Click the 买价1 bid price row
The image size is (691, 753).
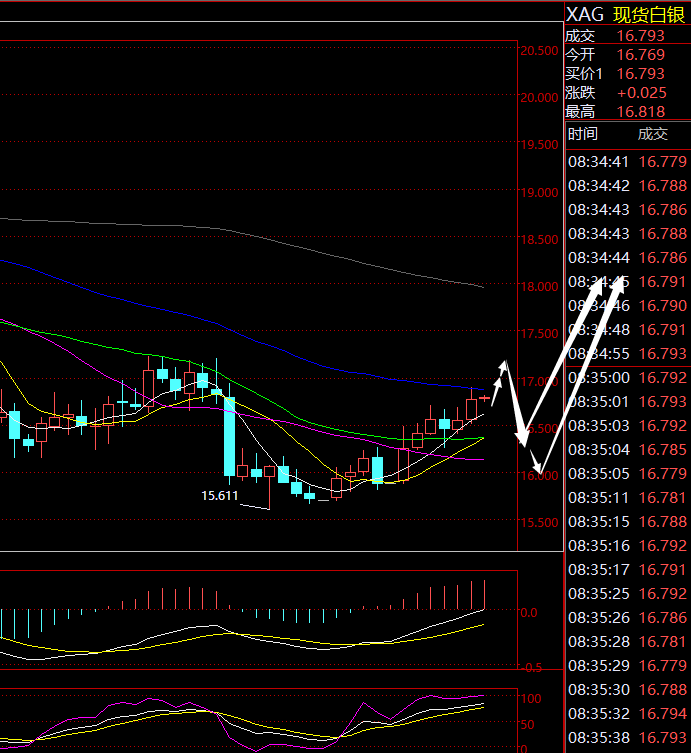coord(628,74)
